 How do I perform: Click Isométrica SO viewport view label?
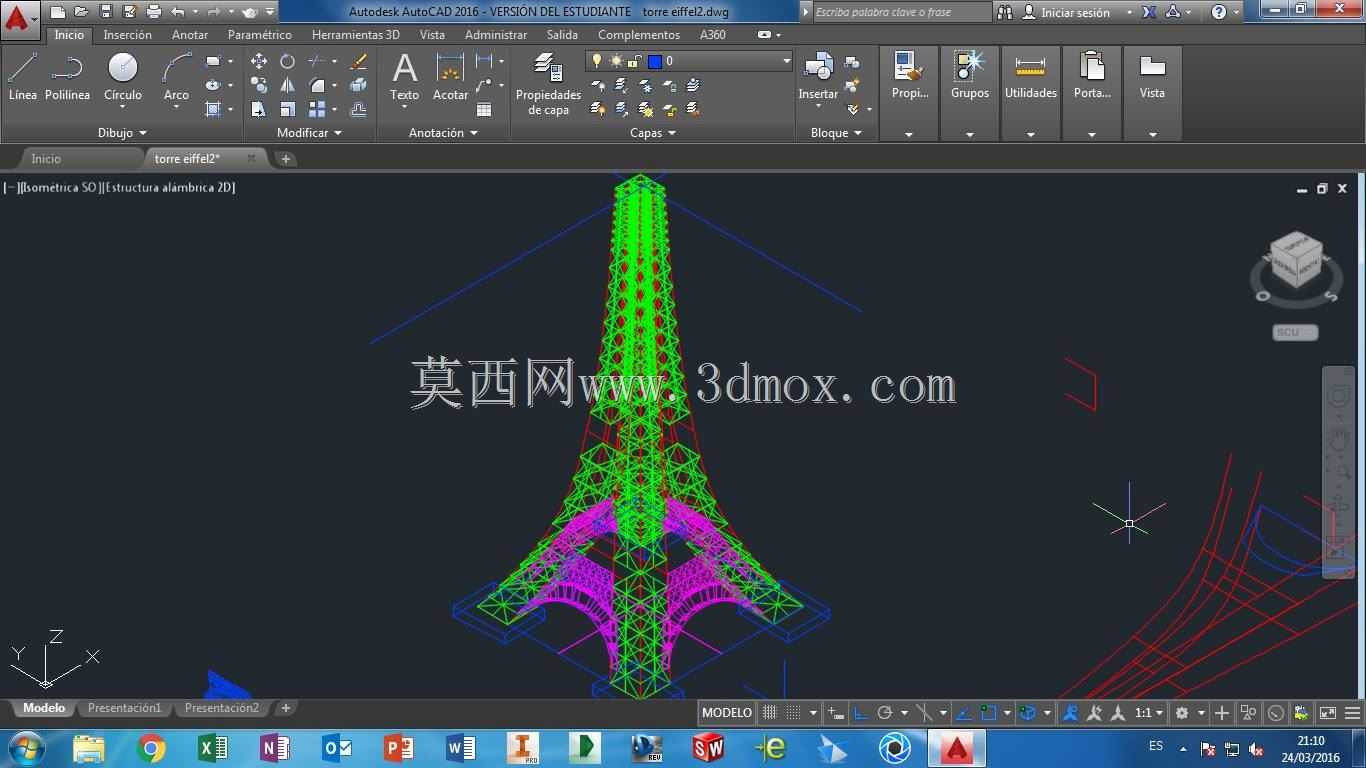60,187
